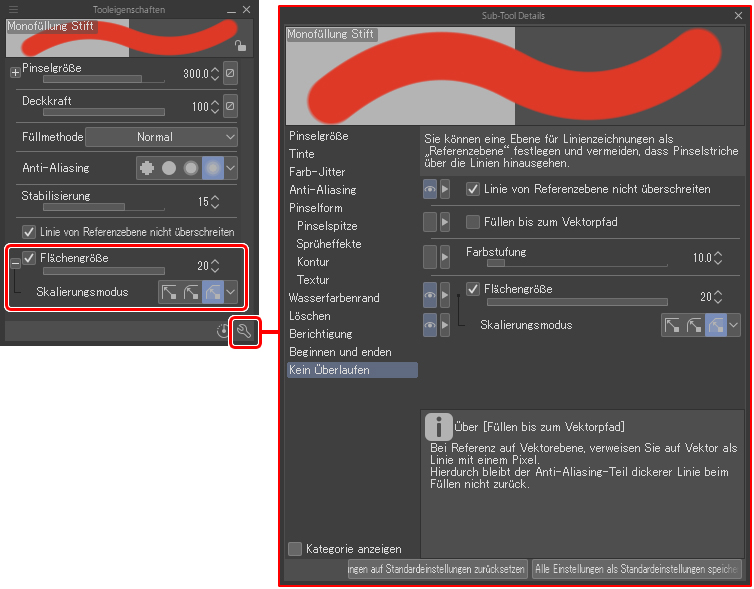Viewport: 754px width, 589px height.
Task: Select the first Anti-Aliasing option icon in Tooleigenschaften
Action: click(x=148, y=168)
